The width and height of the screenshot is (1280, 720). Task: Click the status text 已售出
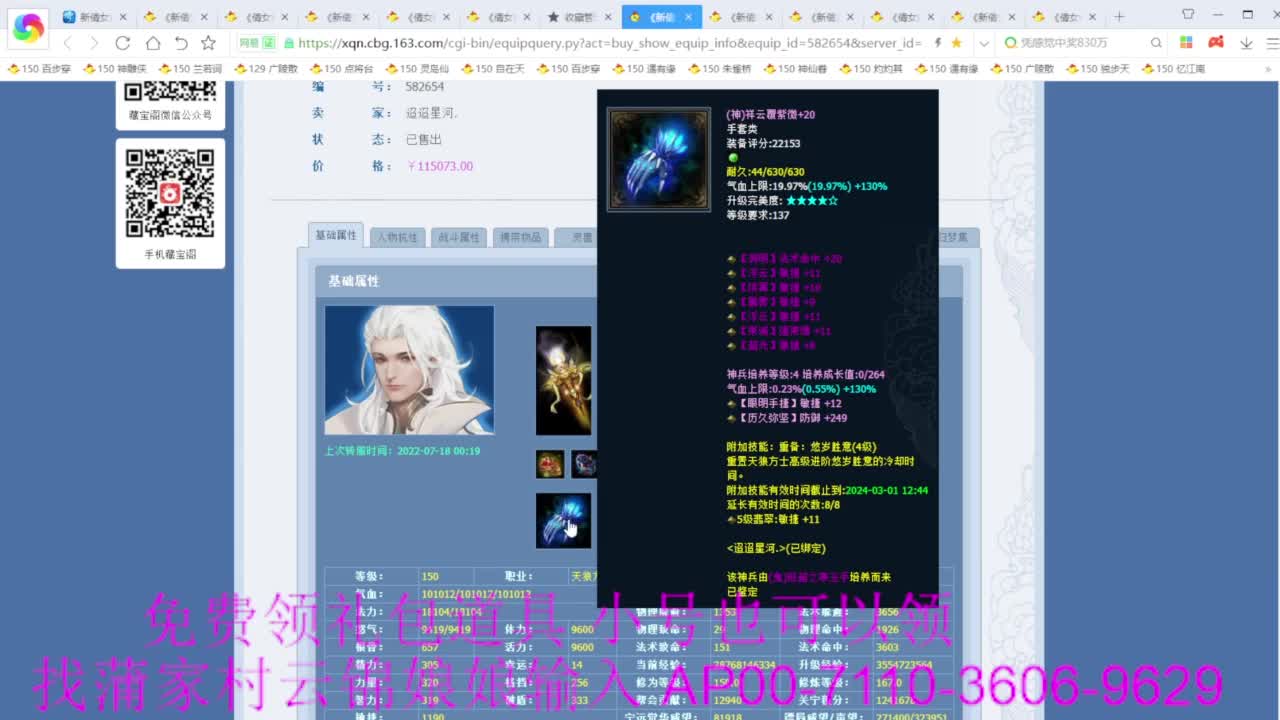click(423, 140)
